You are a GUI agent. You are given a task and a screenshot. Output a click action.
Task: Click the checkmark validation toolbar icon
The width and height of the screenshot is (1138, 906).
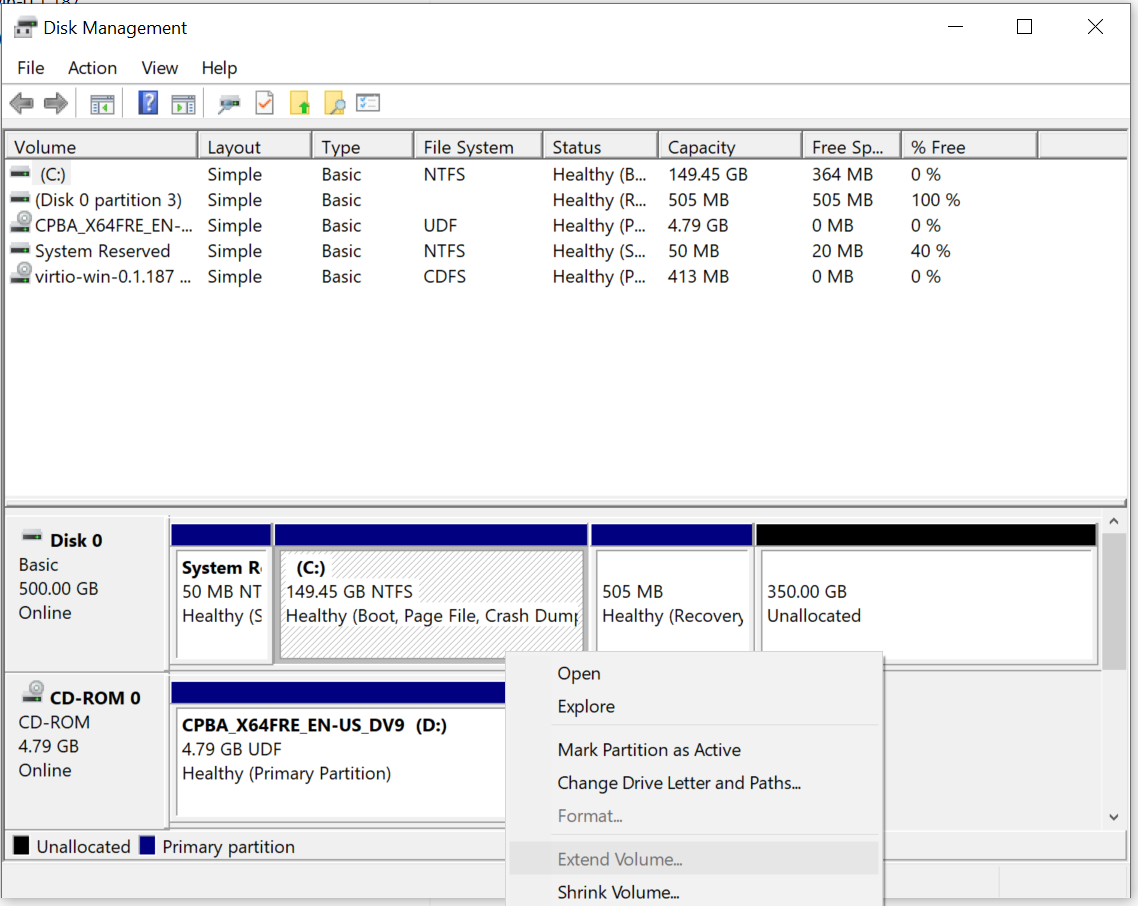[x=265, y=102]
